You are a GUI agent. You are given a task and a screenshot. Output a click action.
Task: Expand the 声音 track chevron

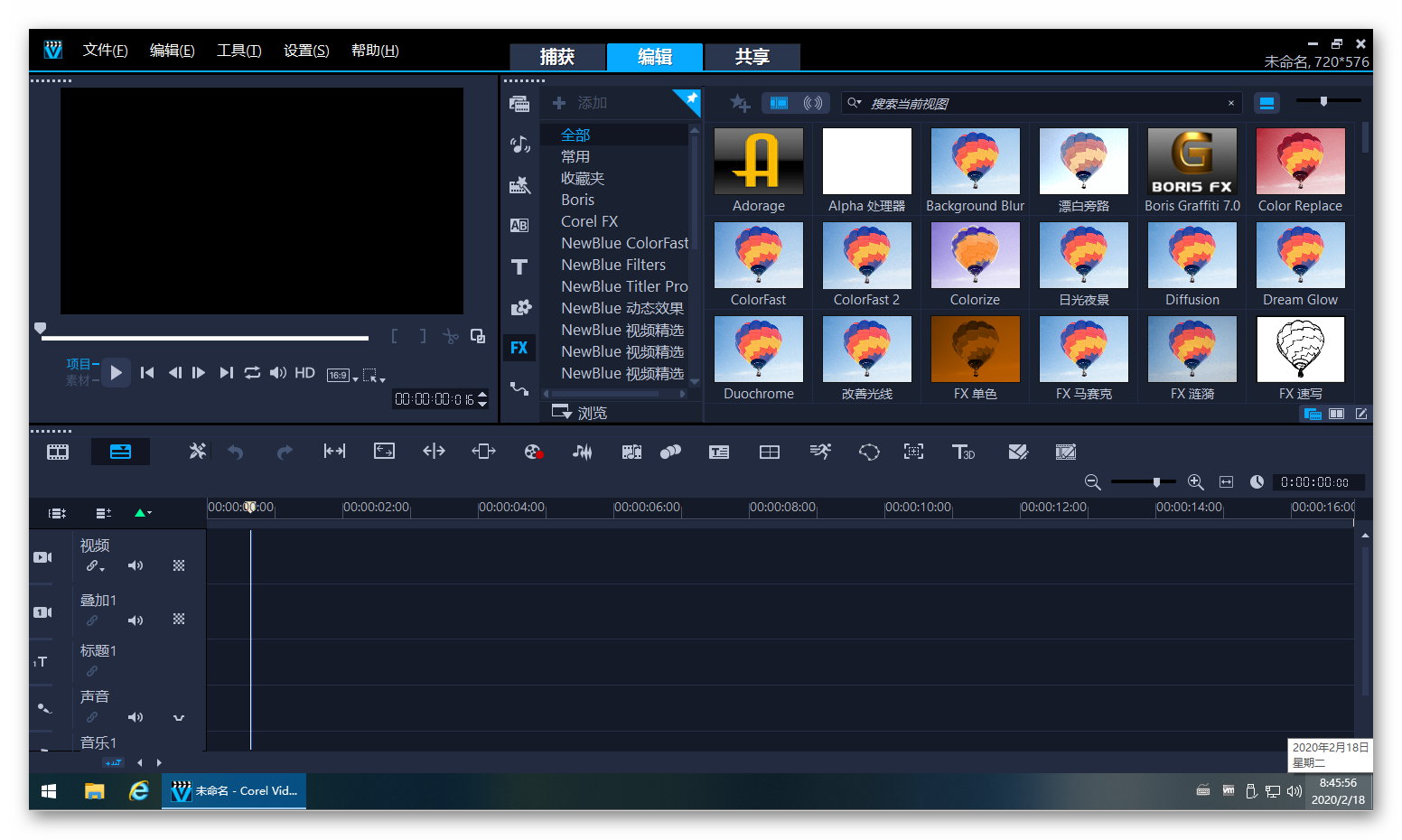[179, 718]
